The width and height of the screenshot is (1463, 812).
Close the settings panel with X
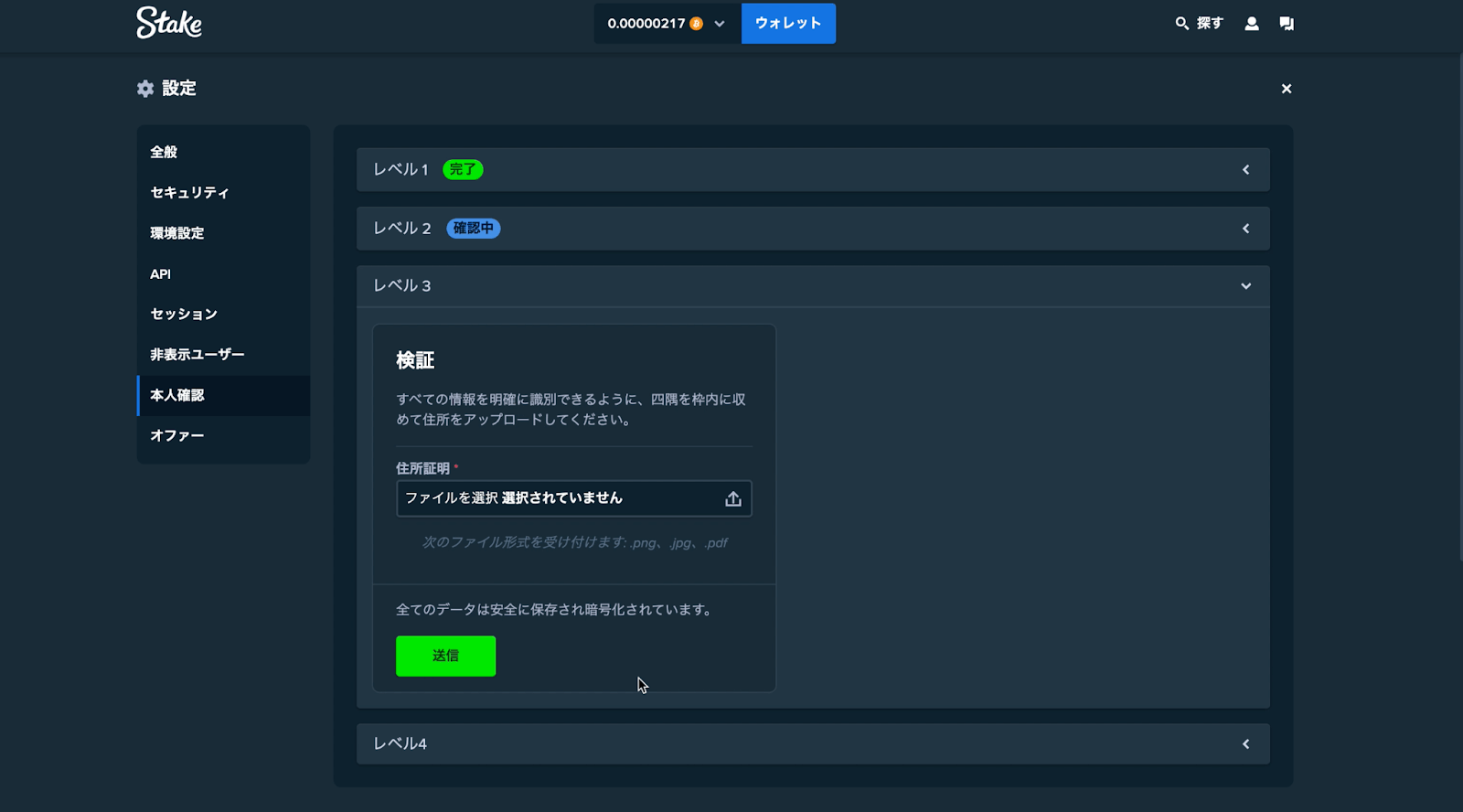coord(1287,89)
